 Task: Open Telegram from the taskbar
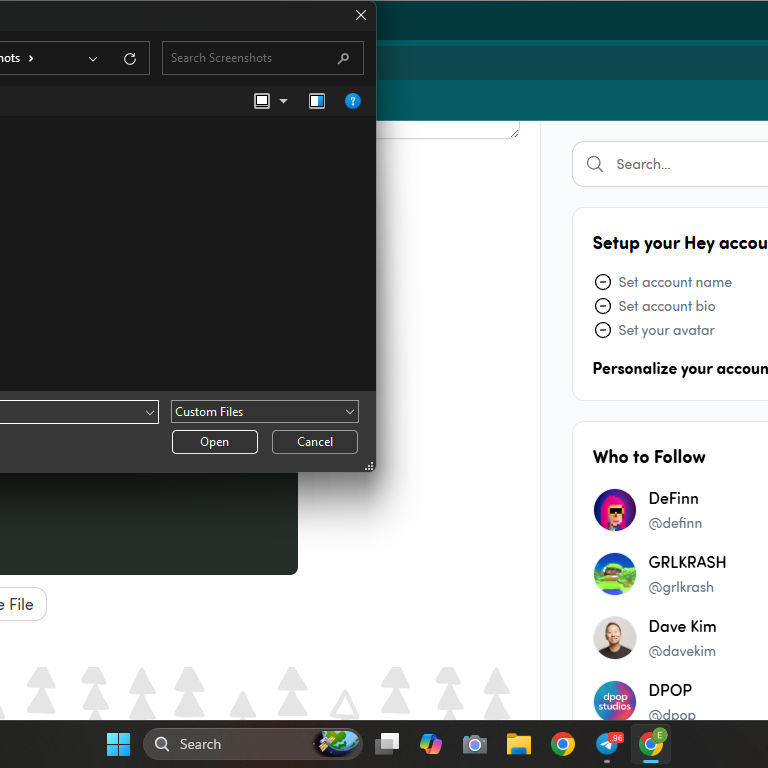(607, 744)
